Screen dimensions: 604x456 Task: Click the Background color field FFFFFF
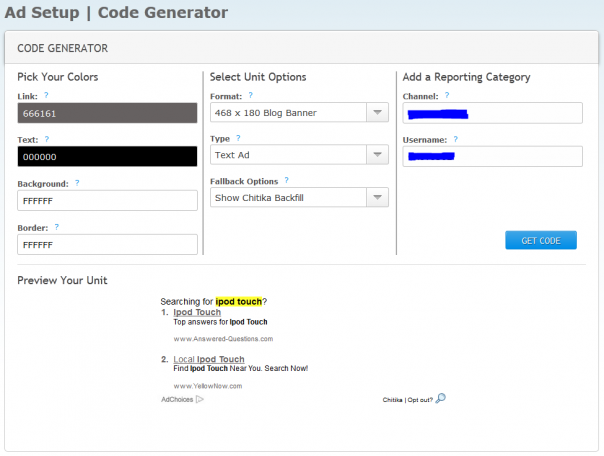pos(107,201)
